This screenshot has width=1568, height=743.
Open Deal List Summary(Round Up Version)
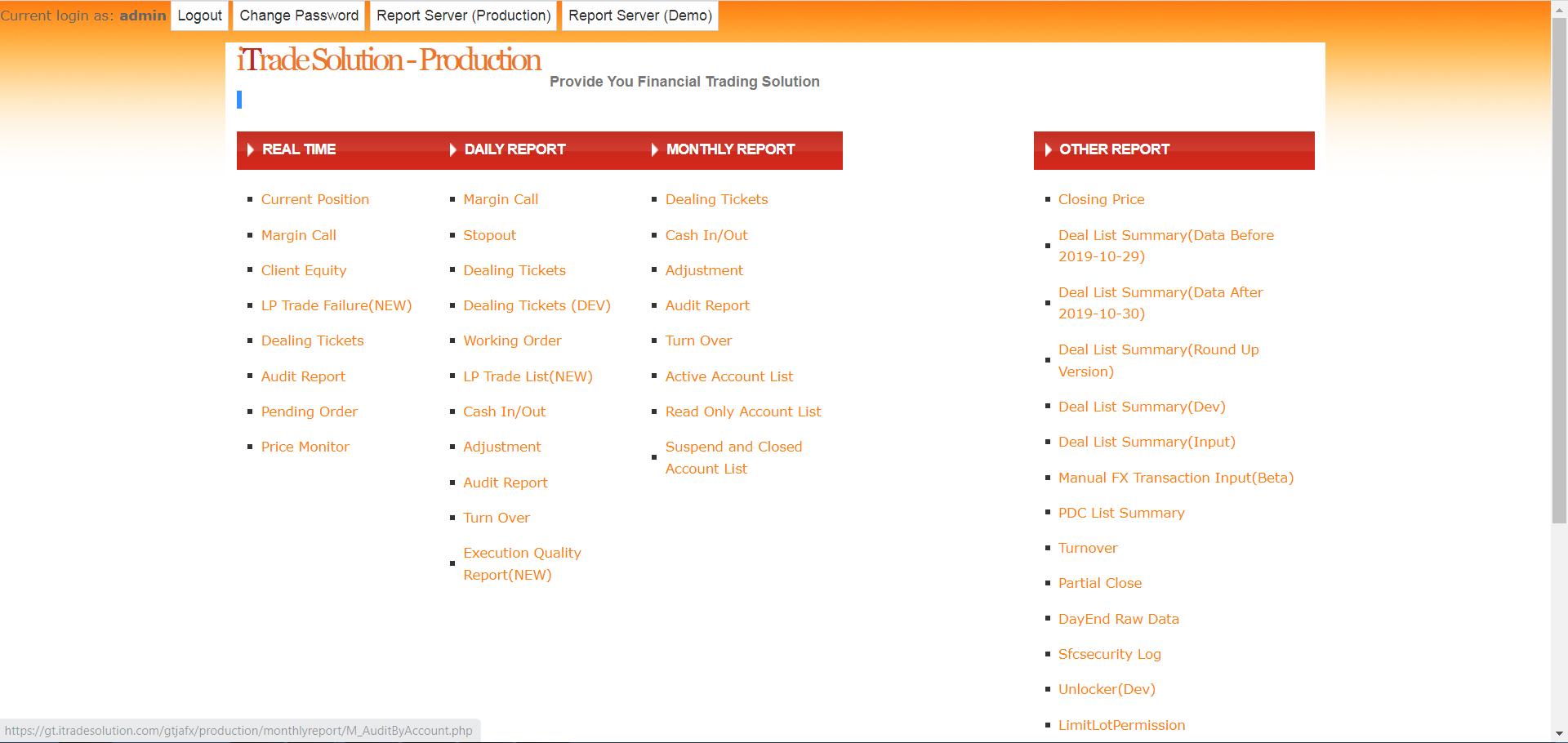point(1158,360)
